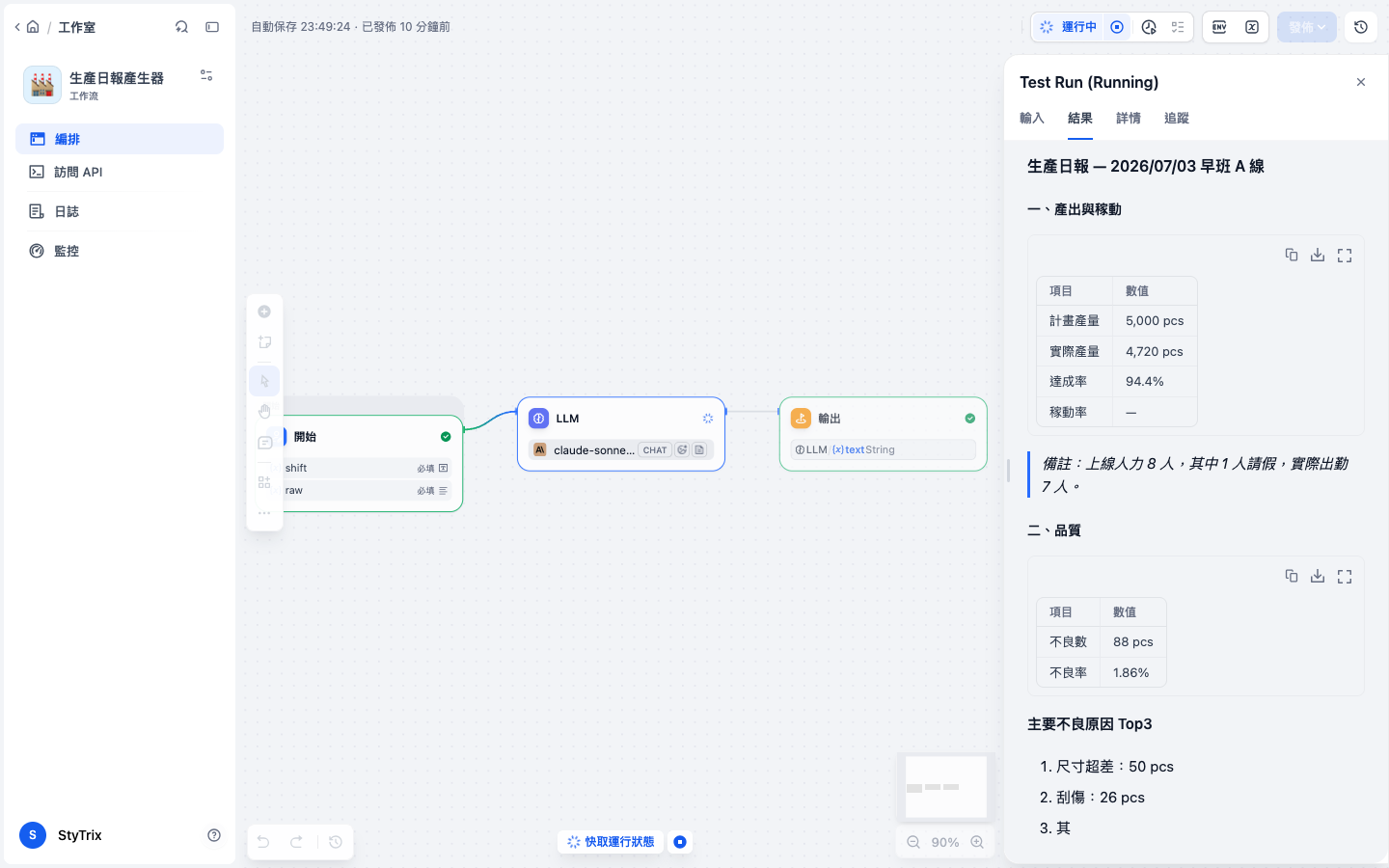Select the pointer mode tool

(x=264, y=381)
